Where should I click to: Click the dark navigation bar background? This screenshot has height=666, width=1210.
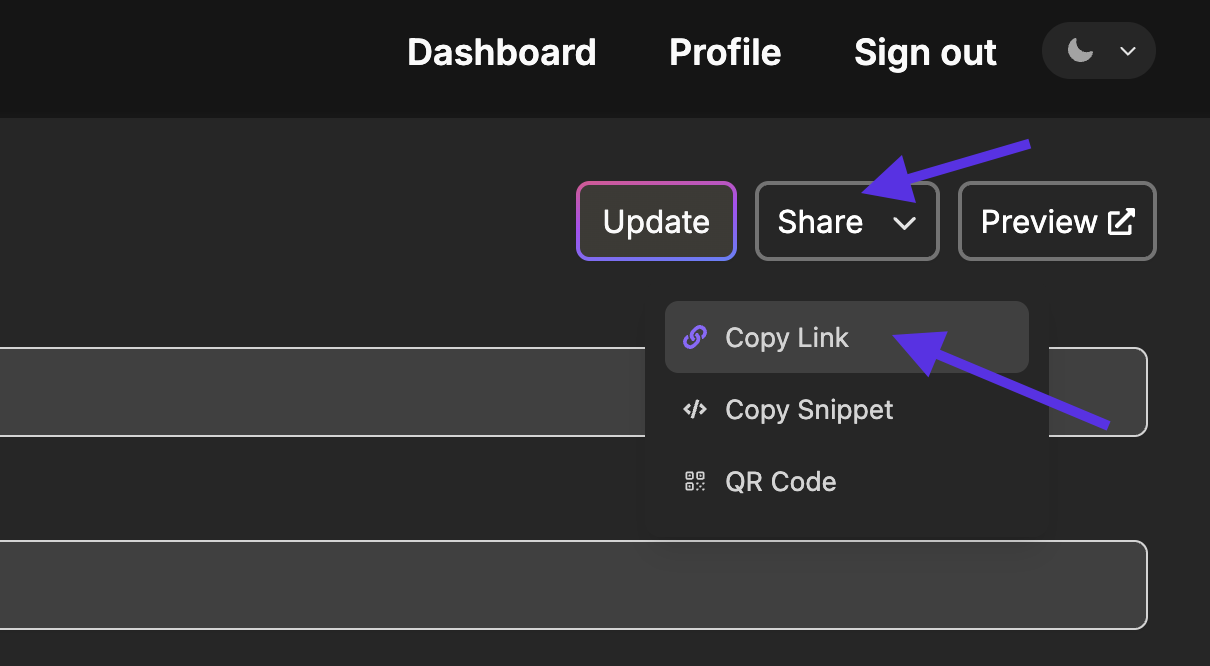(x=200, y=58)
